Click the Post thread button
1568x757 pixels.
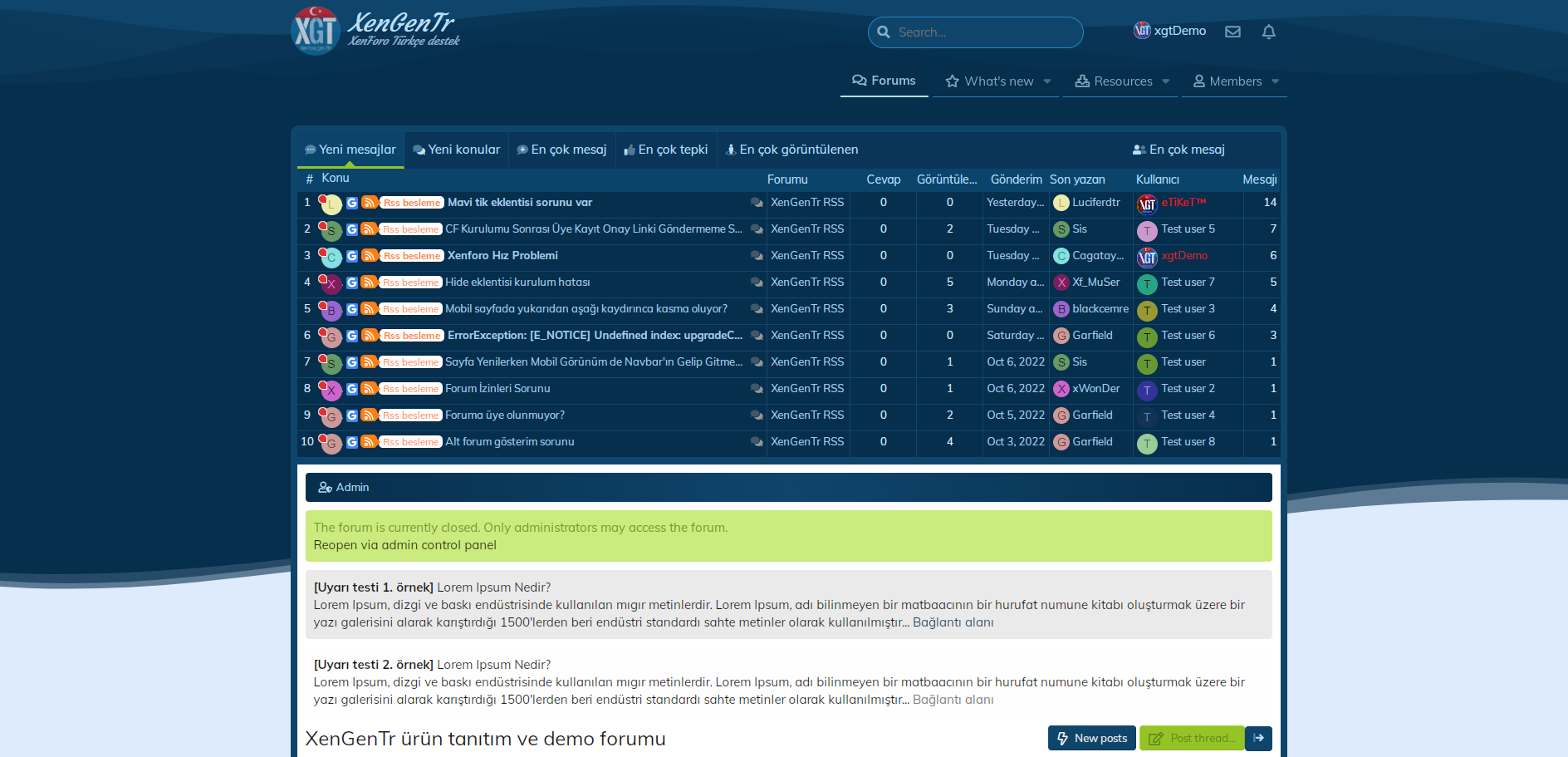point(1192,738)
